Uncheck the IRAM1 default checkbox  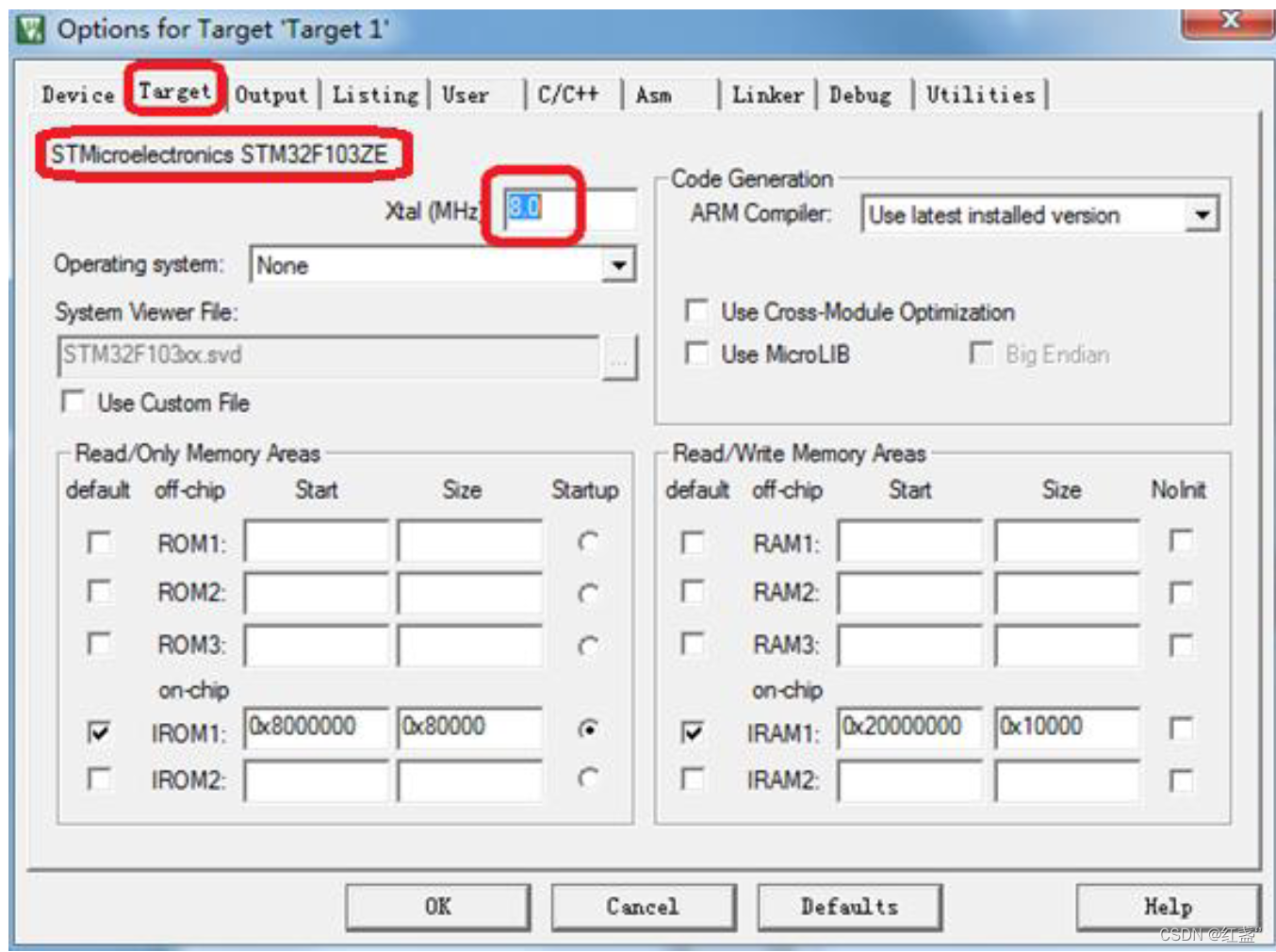pos(693,730)
